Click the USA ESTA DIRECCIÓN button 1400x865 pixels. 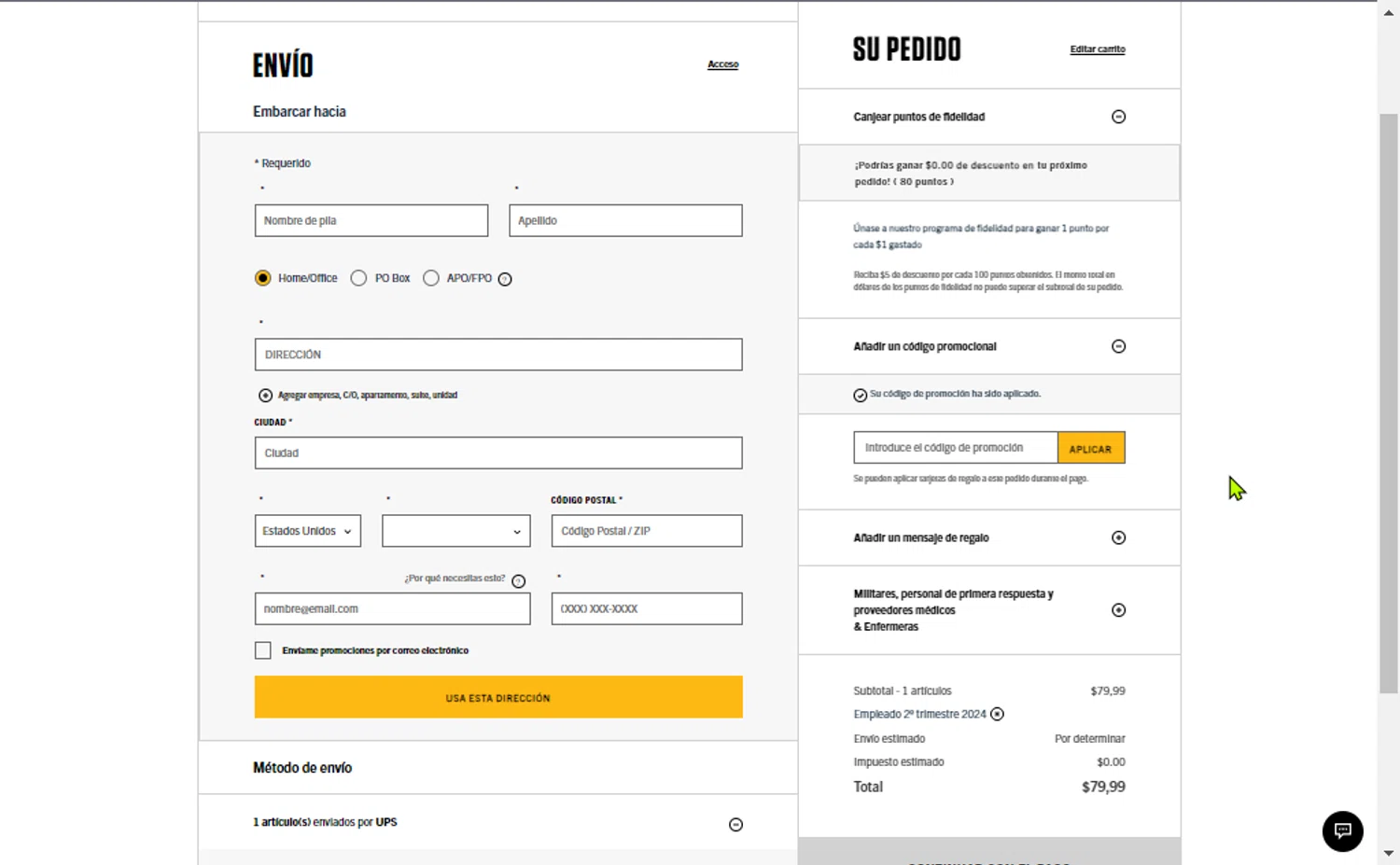[x=498, y=697]
